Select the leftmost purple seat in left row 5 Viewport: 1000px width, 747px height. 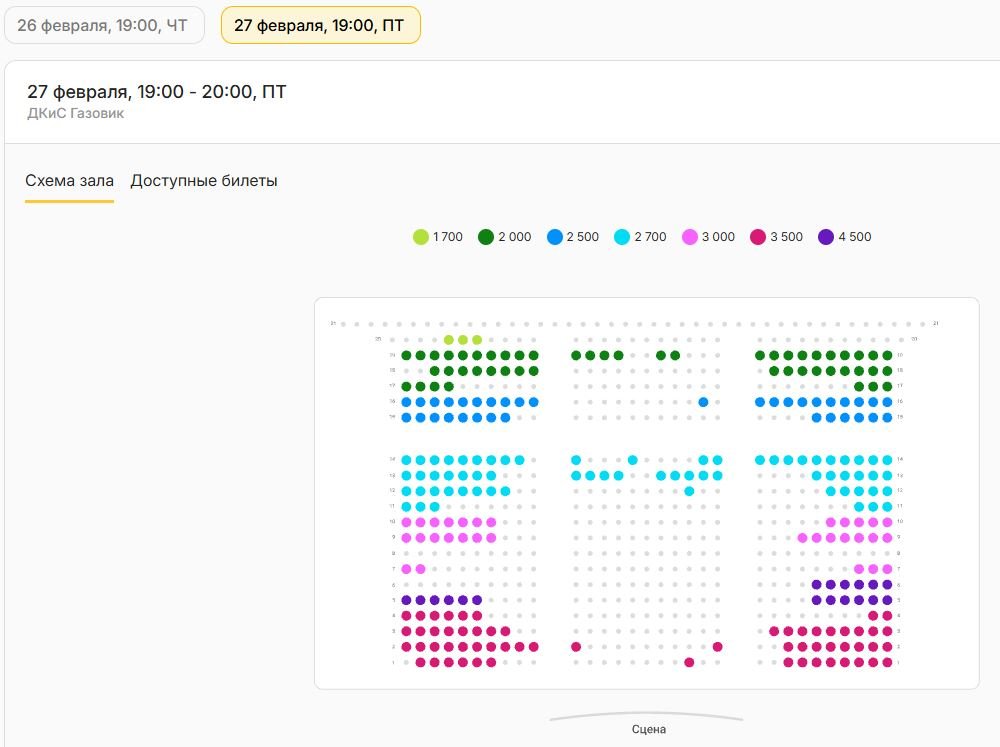click(406, 600)
